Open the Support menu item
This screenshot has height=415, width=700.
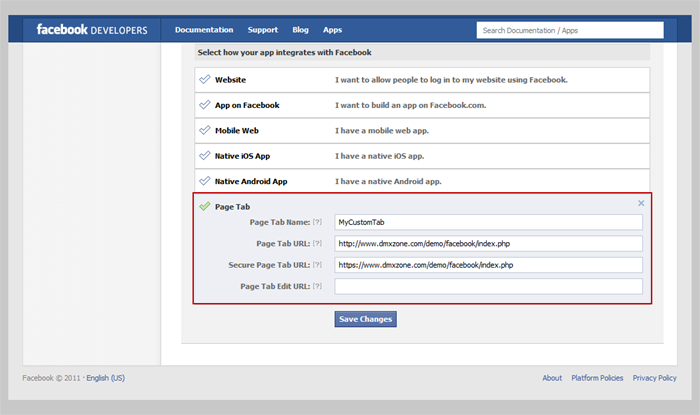(x=262, y=30)
